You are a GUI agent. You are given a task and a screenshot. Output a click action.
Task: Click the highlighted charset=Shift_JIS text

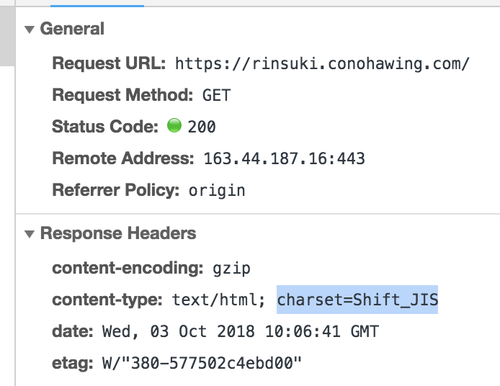(357, 299)
